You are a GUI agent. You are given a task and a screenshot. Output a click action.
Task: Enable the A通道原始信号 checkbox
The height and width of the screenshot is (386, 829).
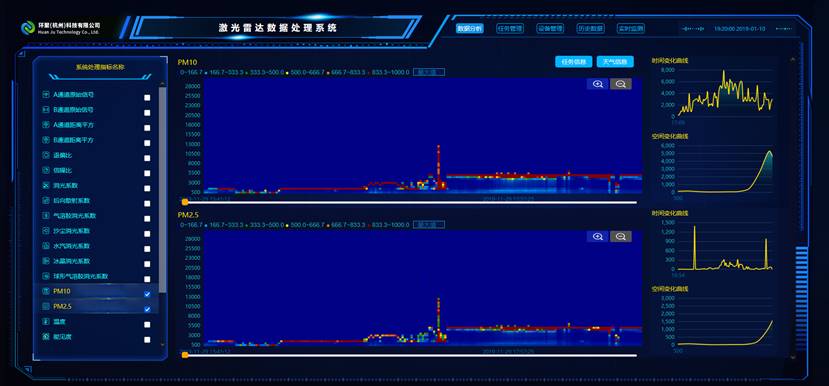point(147,98)
